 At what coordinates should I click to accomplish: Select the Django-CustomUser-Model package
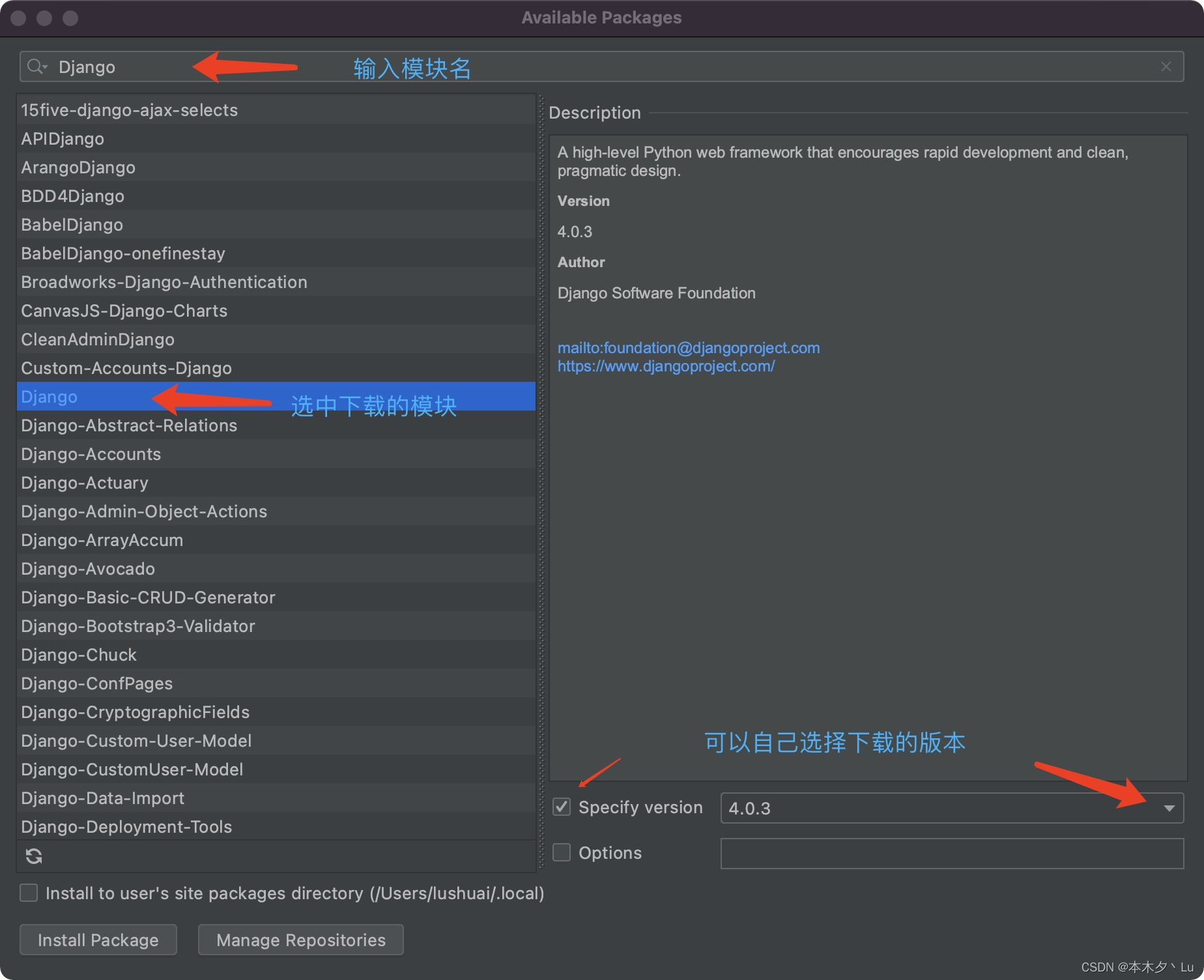(x=276, y=770)
